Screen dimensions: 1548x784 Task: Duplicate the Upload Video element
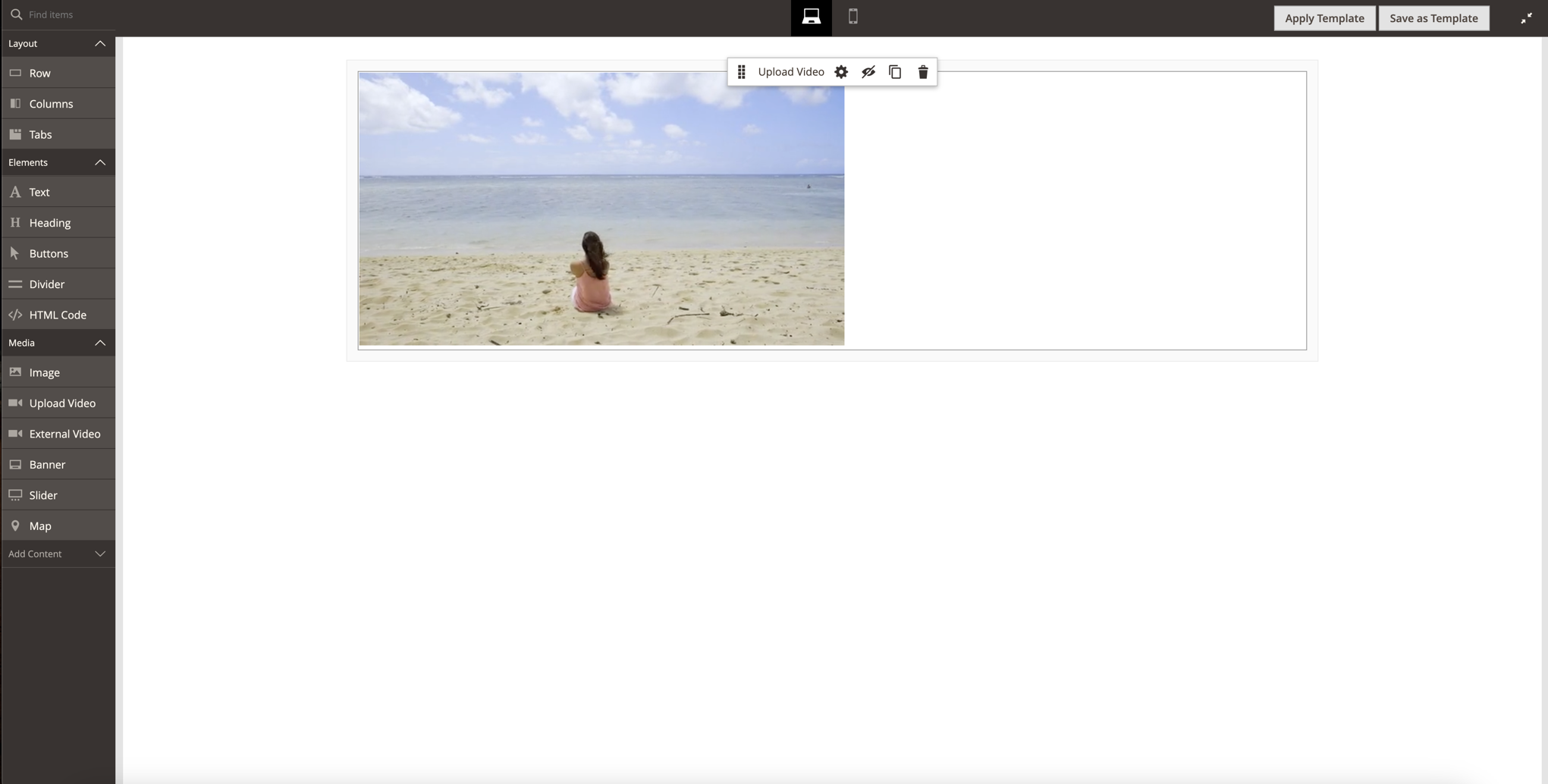(895, 72)
